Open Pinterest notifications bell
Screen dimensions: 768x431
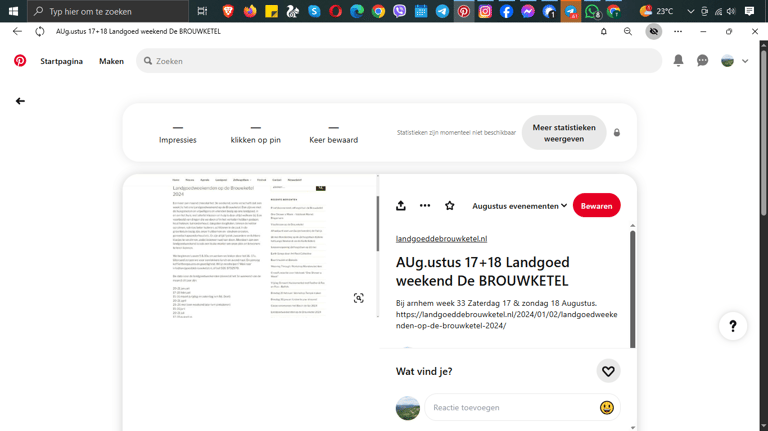click(x=678, y=60)
